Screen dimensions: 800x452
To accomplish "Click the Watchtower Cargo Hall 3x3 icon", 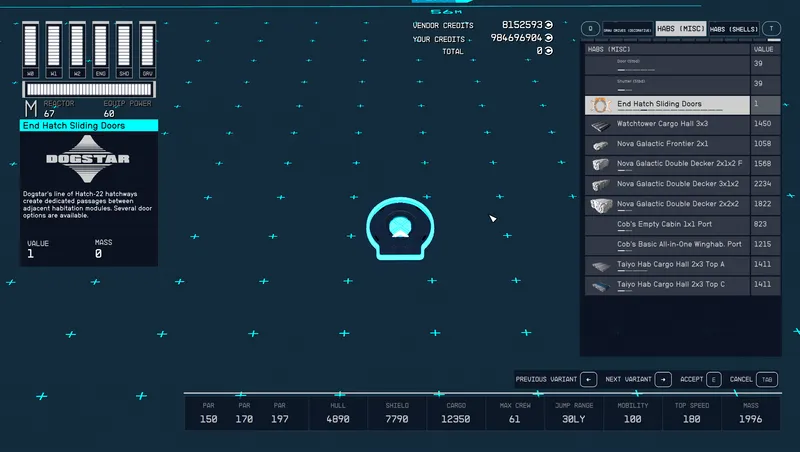I will click(x=600, y=125).
